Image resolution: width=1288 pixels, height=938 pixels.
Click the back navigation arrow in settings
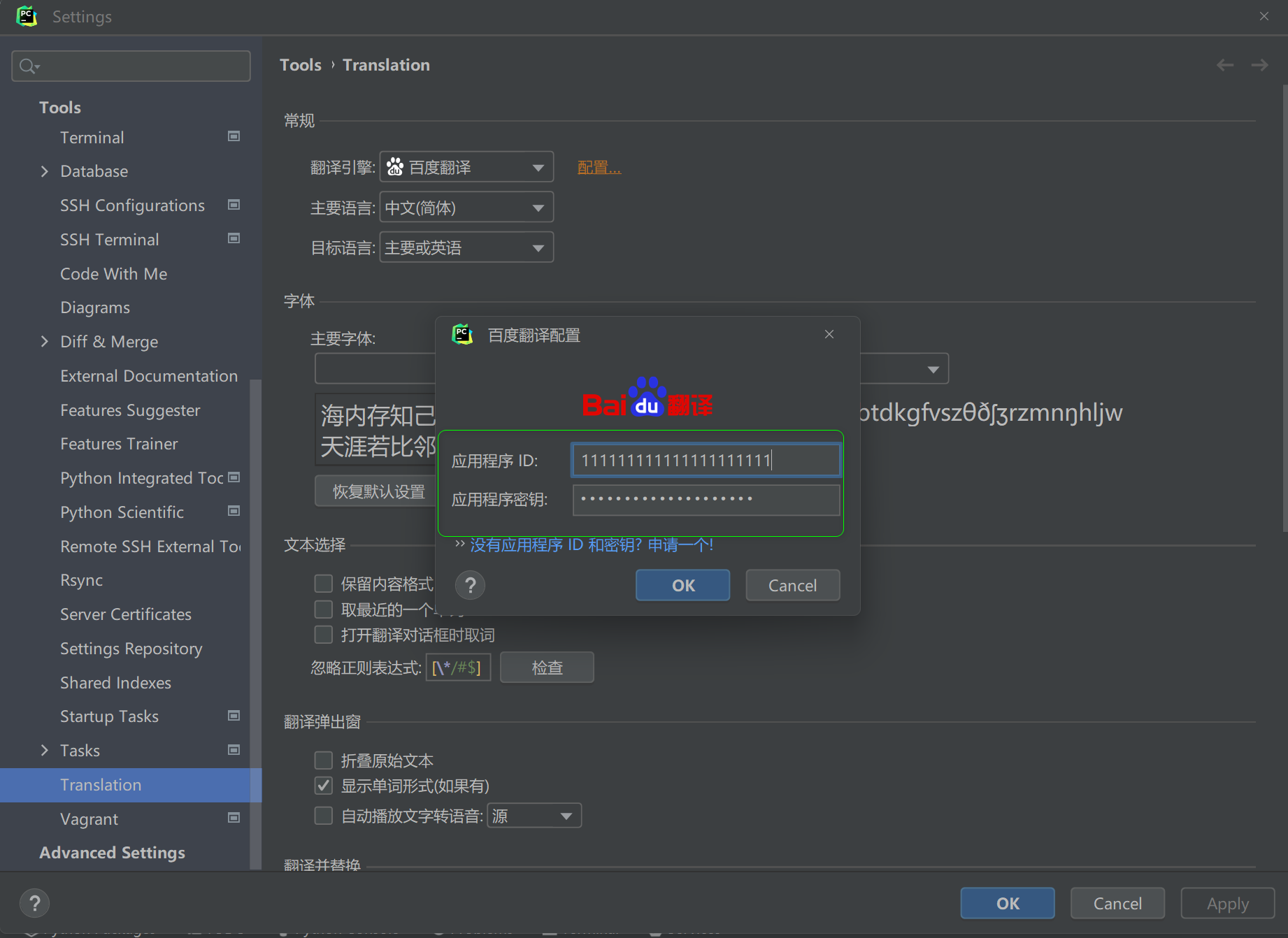[1225, 65]
